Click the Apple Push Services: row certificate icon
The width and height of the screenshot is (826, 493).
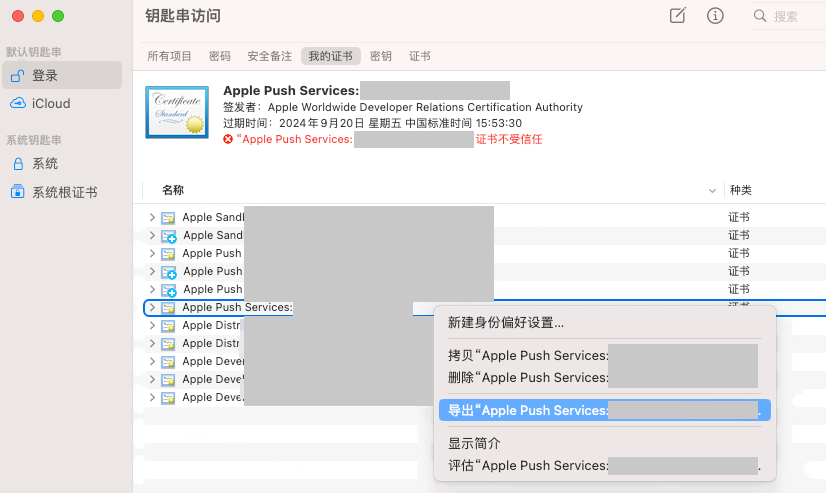[x=168, y=308]
